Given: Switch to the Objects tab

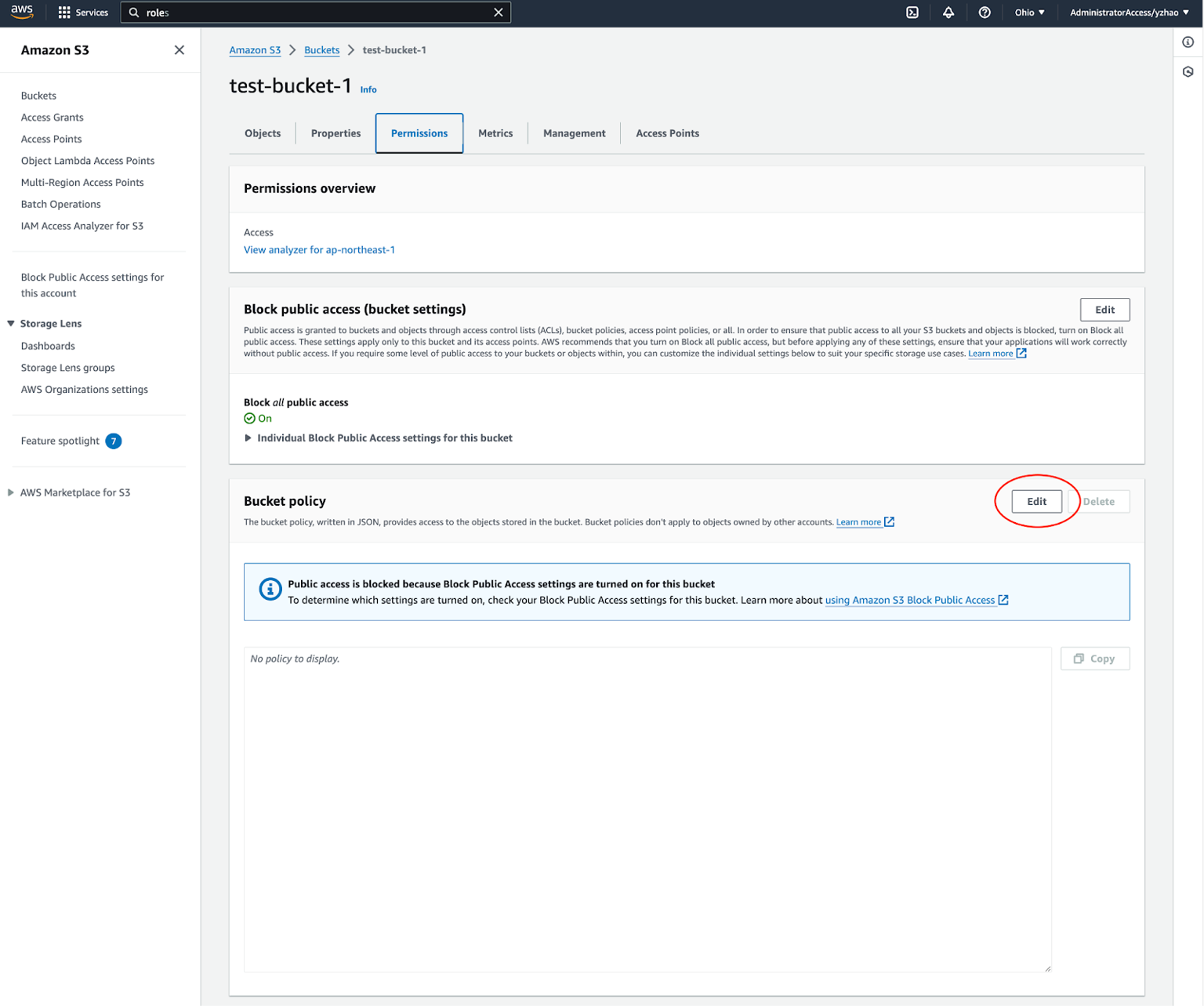Looking at the screenshot, I should (263, 133).
